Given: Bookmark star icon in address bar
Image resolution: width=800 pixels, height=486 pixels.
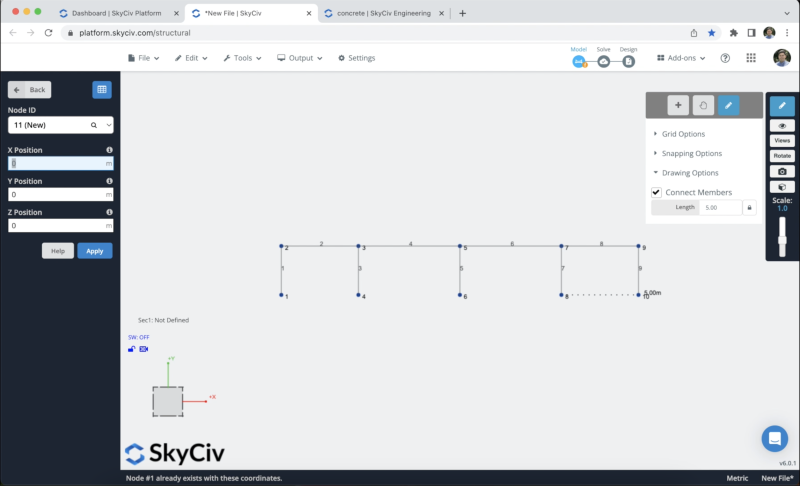Looking at the screenshot, I should tap(711, 33).
